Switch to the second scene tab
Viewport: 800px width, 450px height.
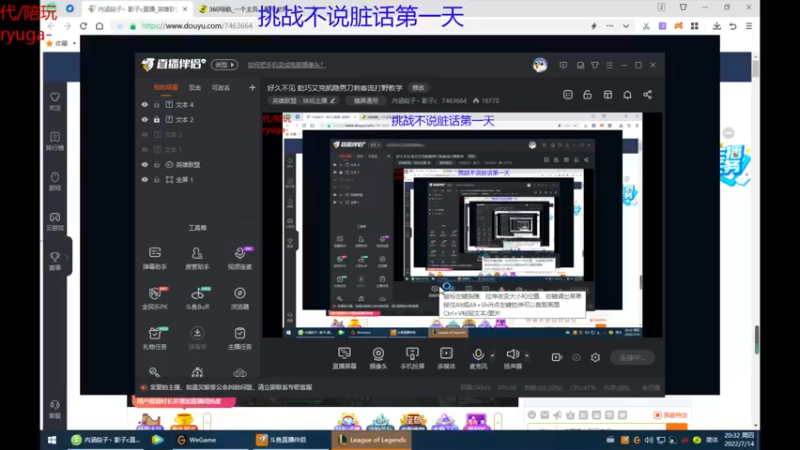click(195, 88)
